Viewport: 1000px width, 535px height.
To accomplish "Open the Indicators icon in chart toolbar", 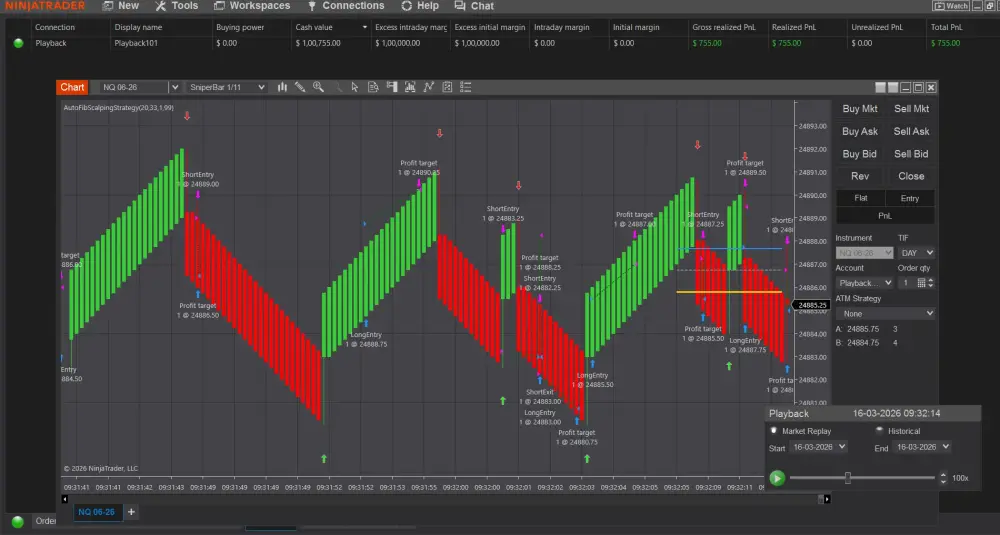I will (410, 88).
